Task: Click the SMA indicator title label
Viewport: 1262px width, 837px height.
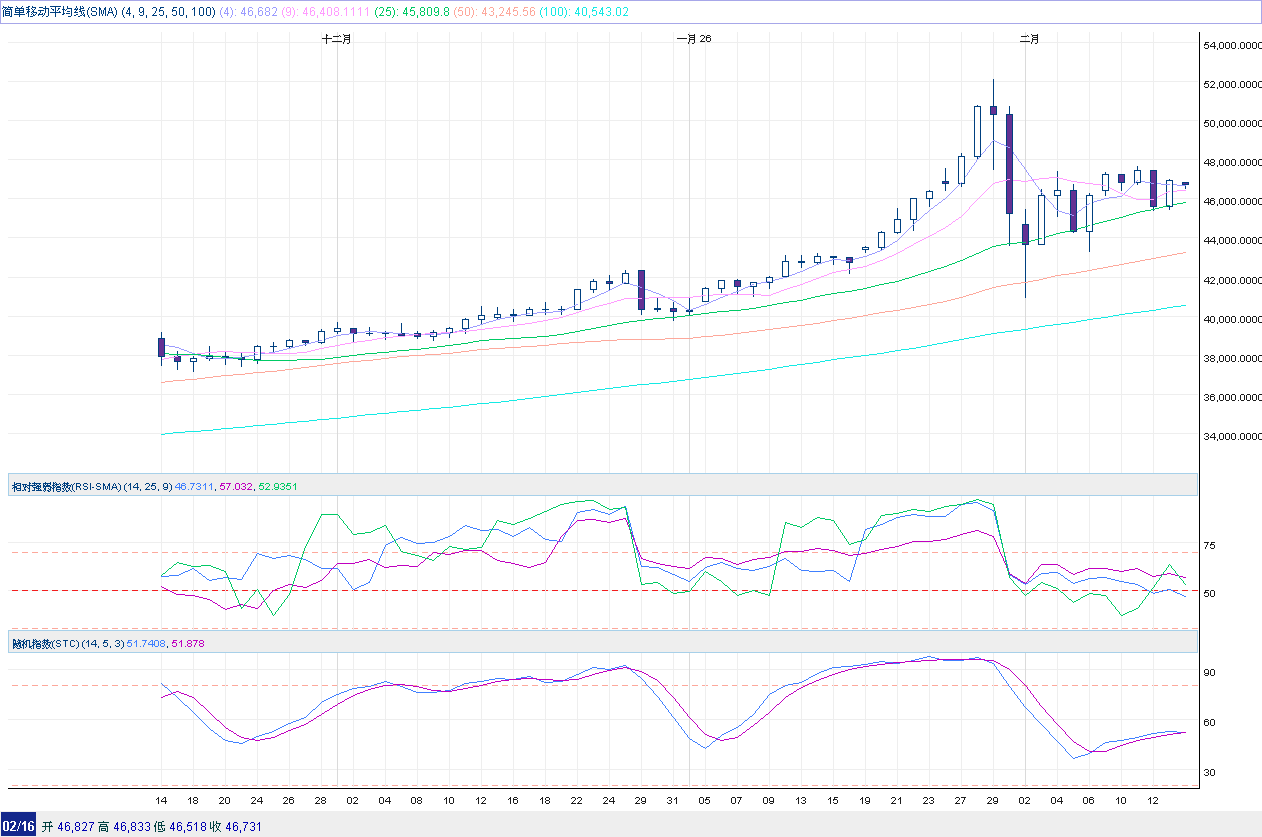Action: (60, 11)
